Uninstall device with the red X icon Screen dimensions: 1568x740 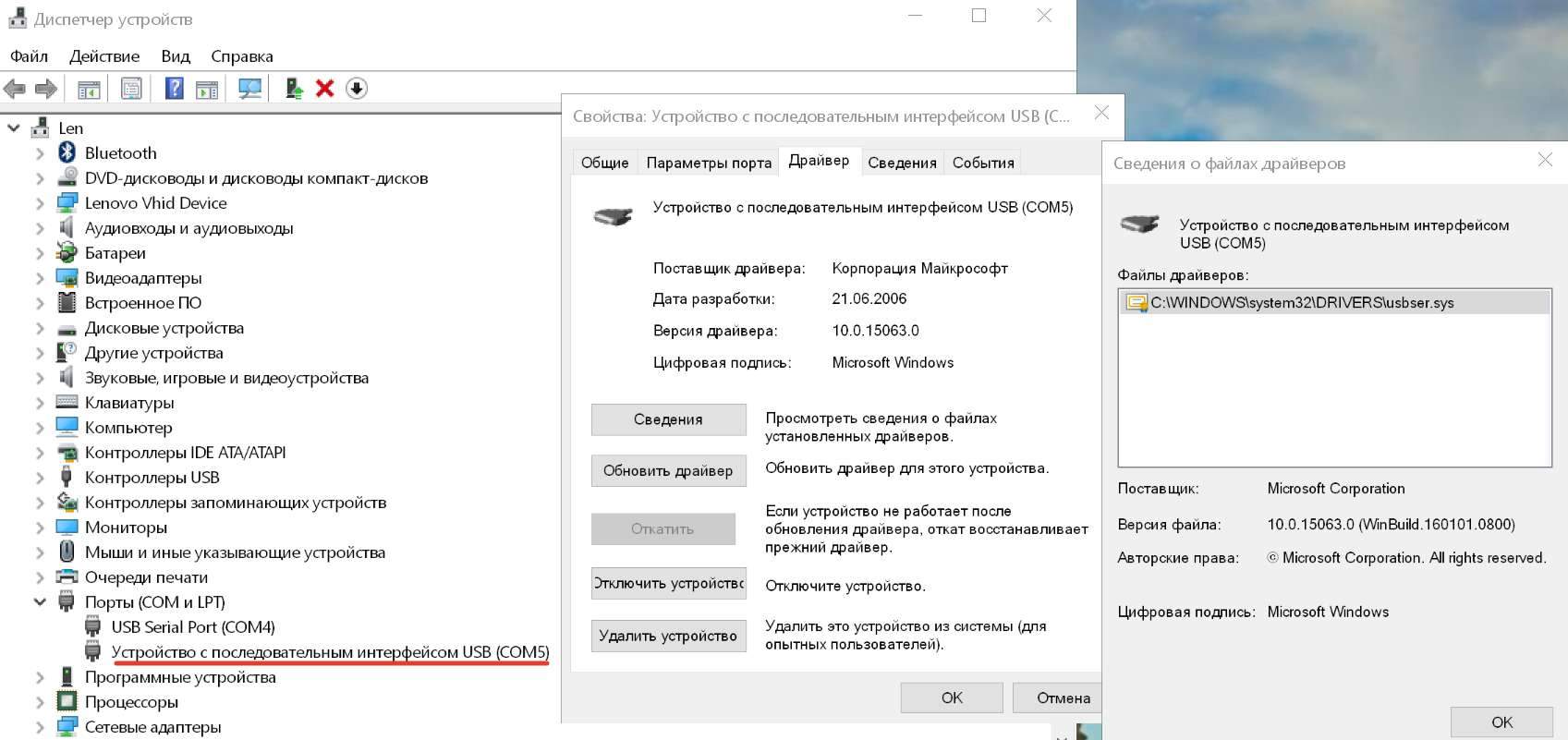pos(324,89)
